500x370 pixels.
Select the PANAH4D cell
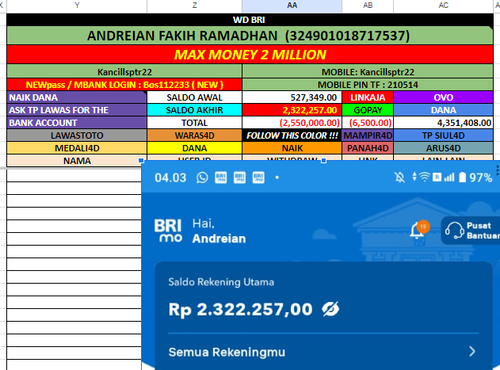[x=368, y=148]
